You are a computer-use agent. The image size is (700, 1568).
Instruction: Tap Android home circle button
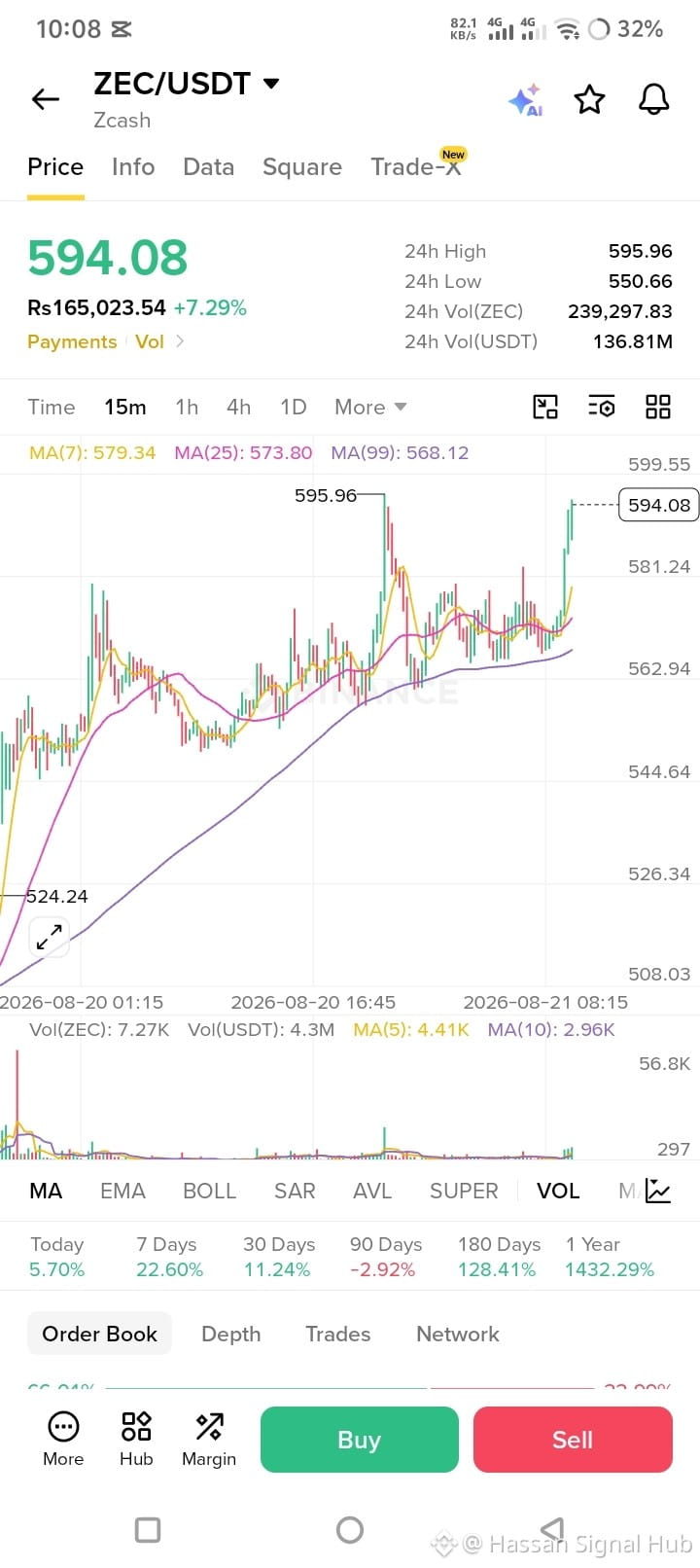(350, 1530)
